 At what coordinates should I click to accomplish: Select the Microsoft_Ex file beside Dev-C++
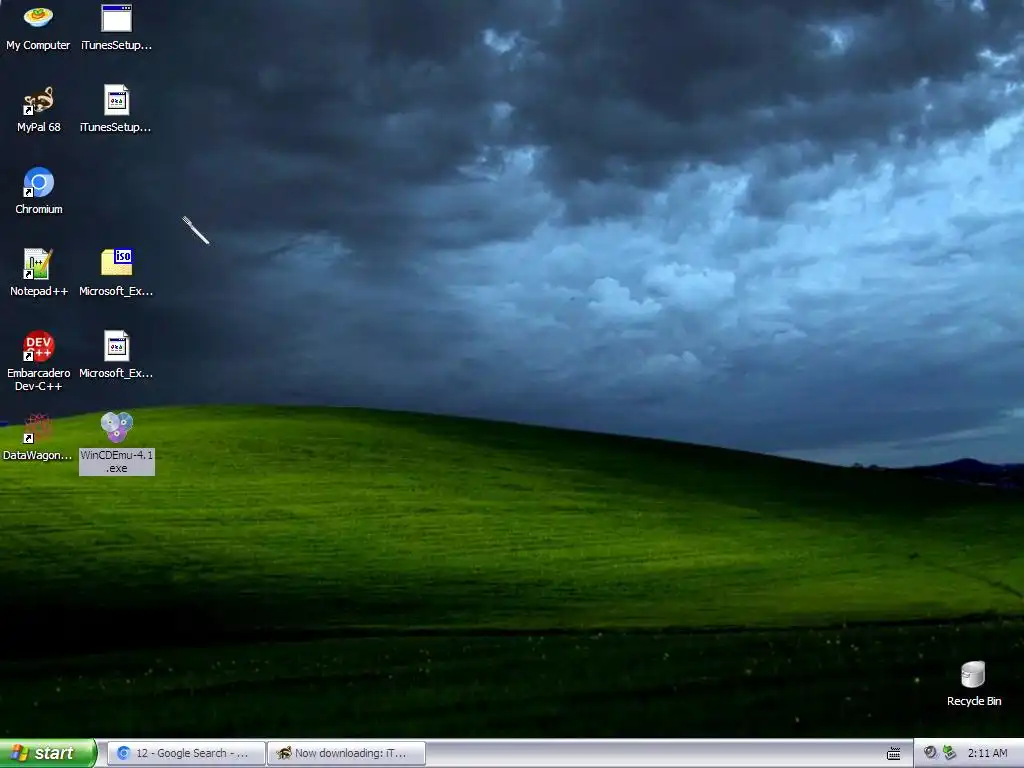click(x=116, y=355)
